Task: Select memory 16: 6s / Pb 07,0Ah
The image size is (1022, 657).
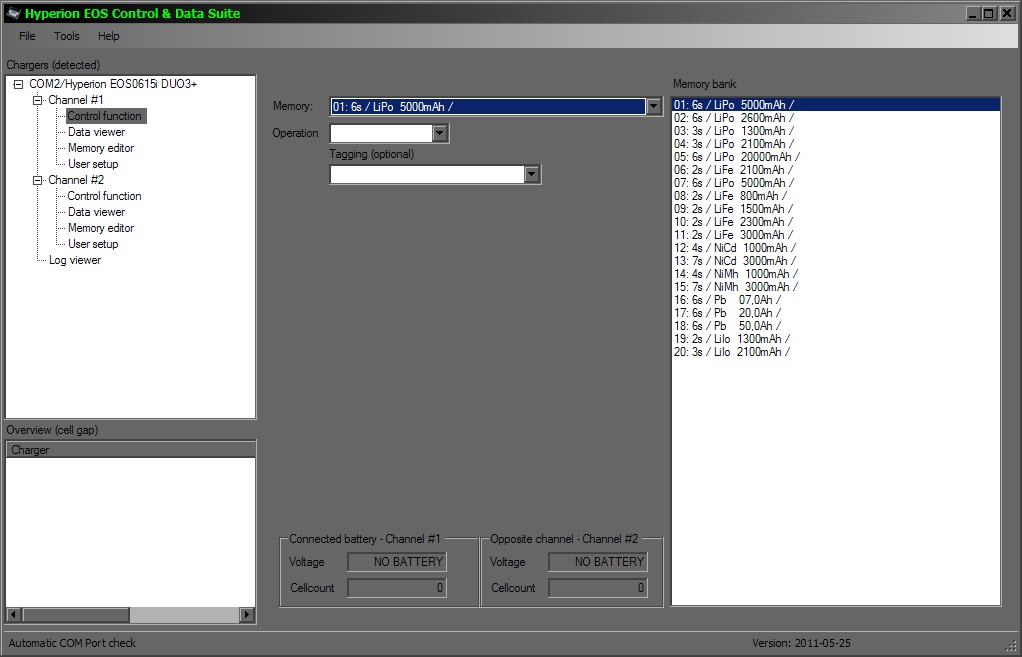Action: [x=836, y=300]
